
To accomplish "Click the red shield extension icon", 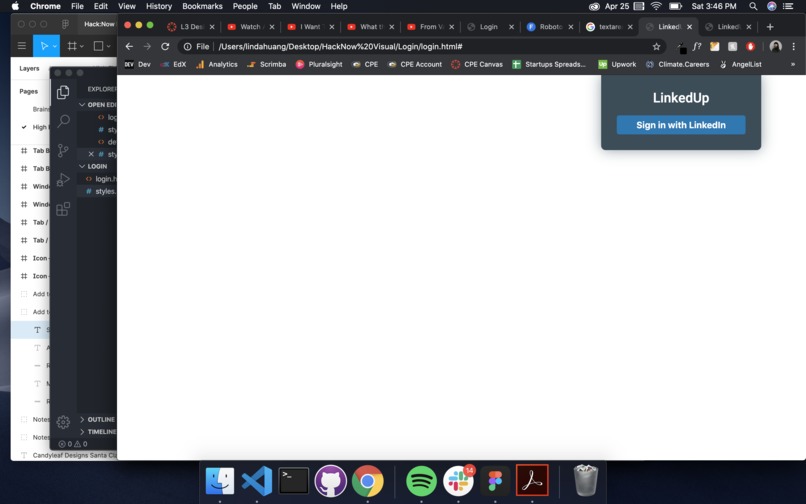I will coord(750,46).
